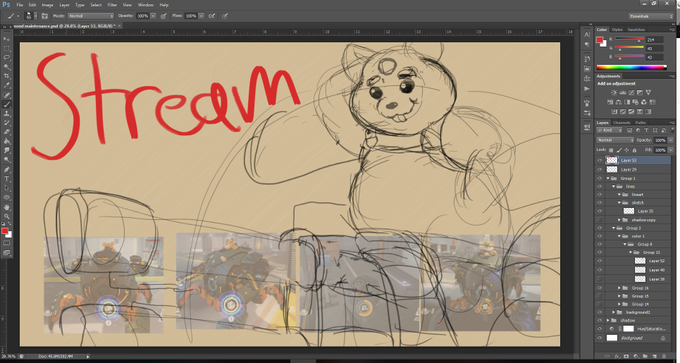The width and height of the screenshot is (680, 363).
Task: Hide Layer 29 with its eye icon
Action: pos(600,170)
